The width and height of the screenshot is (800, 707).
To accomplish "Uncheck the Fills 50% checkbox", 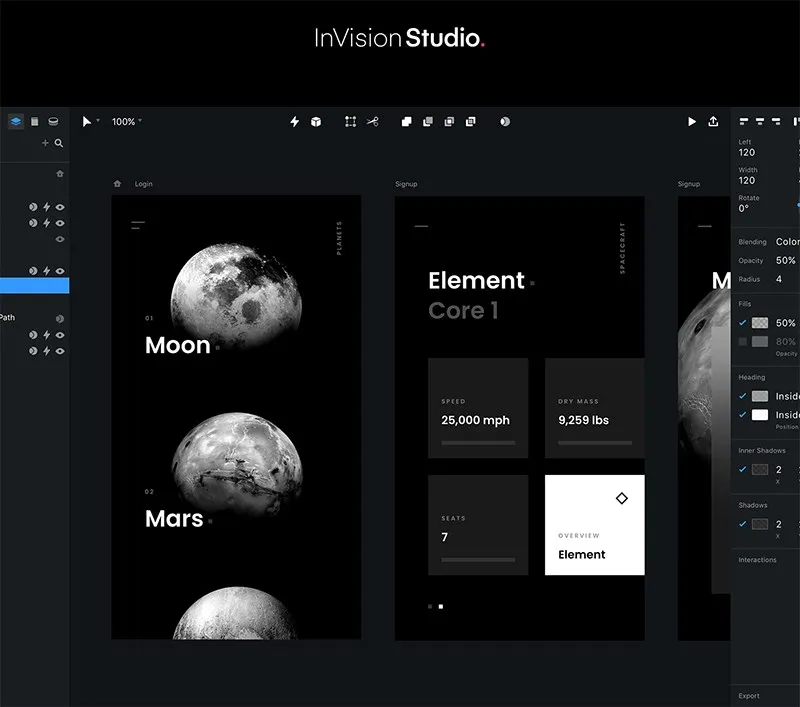I will pyautogui.click(x=741, y=322).
